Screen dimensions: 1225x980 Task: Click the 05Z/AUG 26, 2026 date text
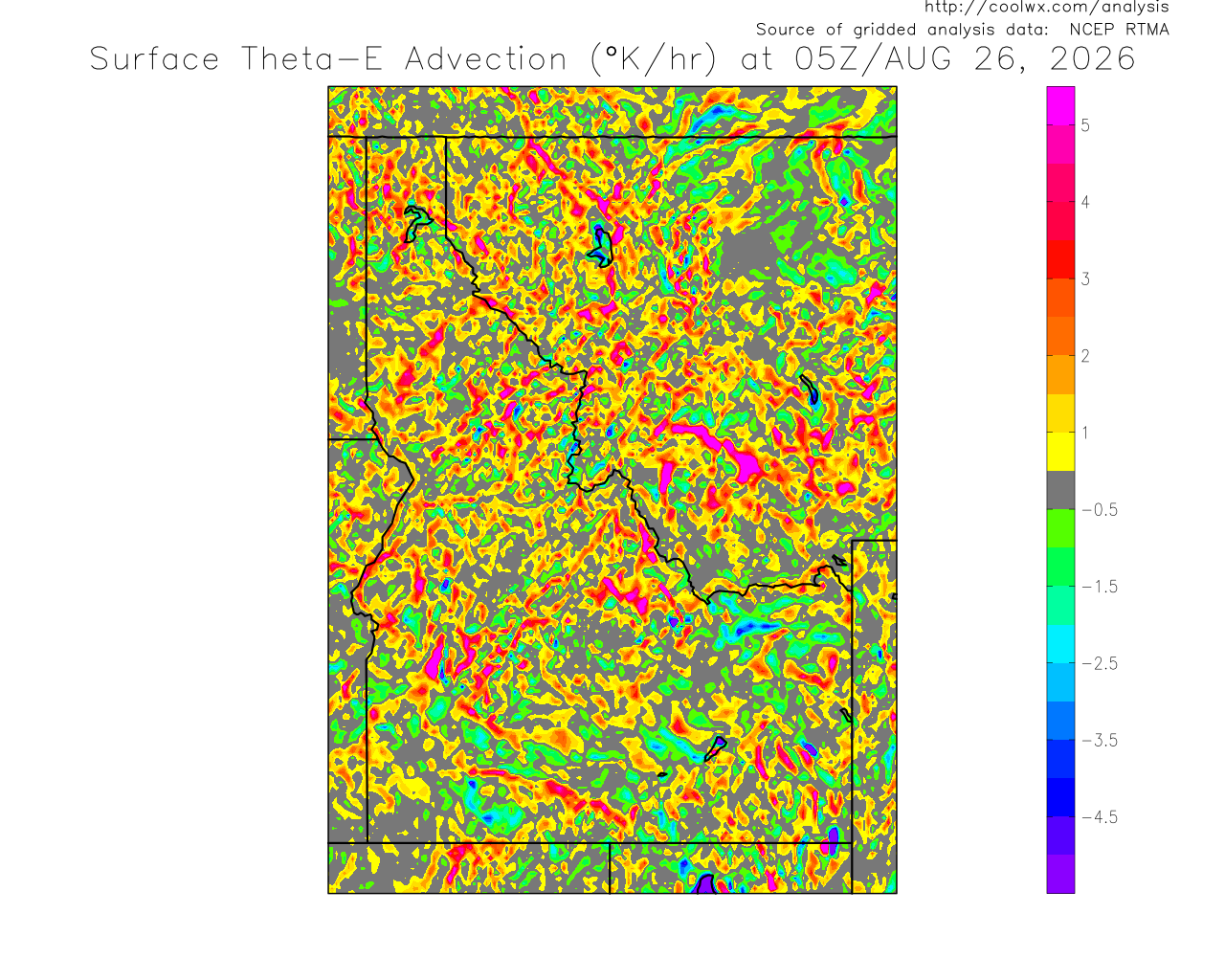pos(965,59)
